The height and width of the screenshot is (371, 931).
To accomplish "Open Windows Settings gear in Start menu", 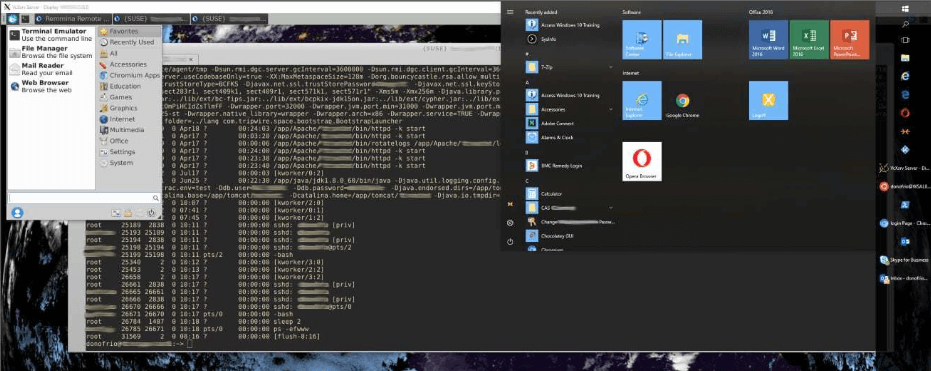I will (509, 223).
